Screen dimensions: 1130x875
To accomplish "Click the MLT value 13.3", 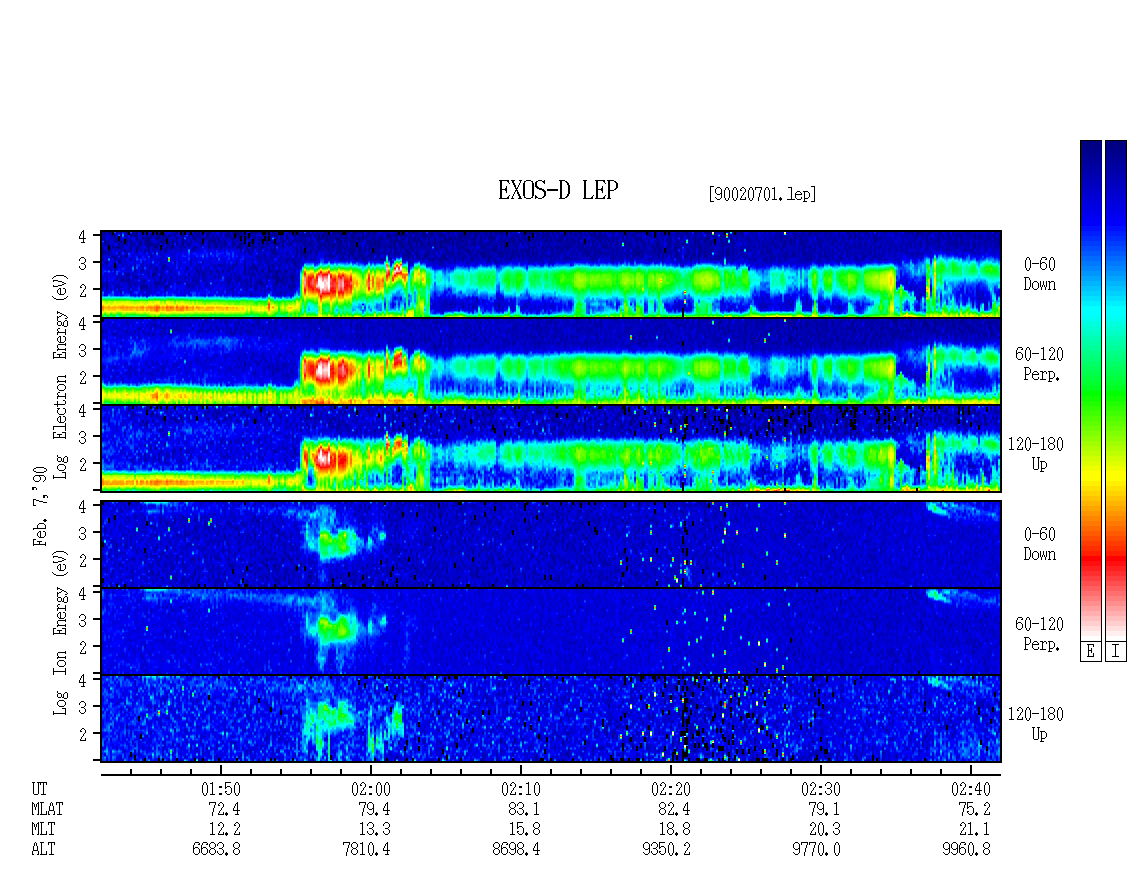I will (x=374, y=830).
